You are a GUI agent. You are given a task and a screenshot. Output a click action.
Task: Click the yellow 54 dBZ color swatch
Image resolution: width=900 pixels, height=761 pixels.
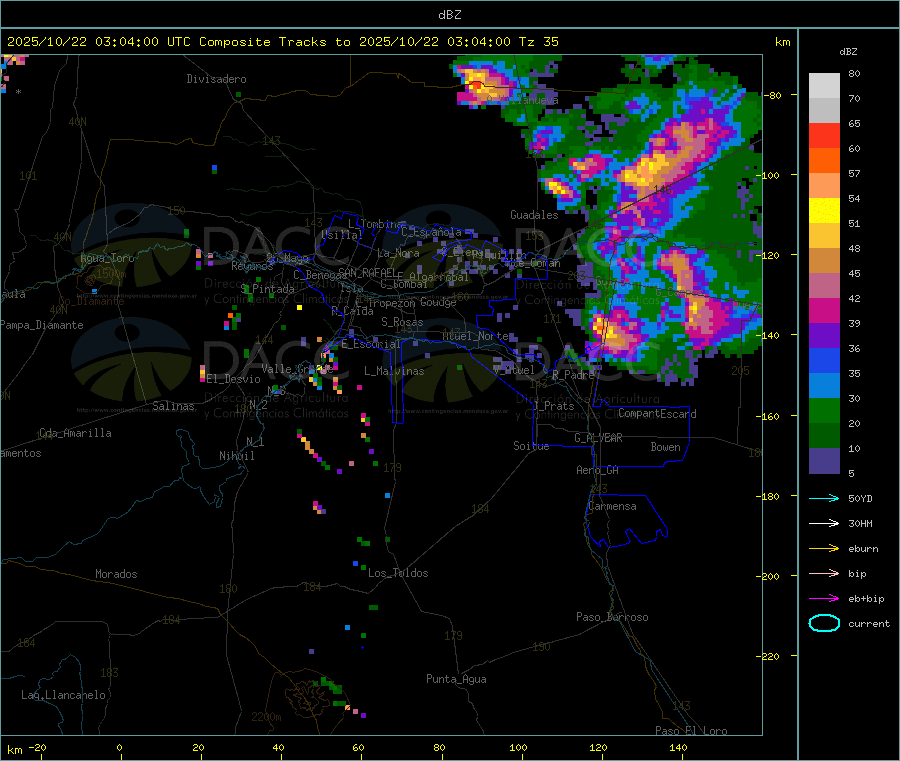(x=824, y=211)
